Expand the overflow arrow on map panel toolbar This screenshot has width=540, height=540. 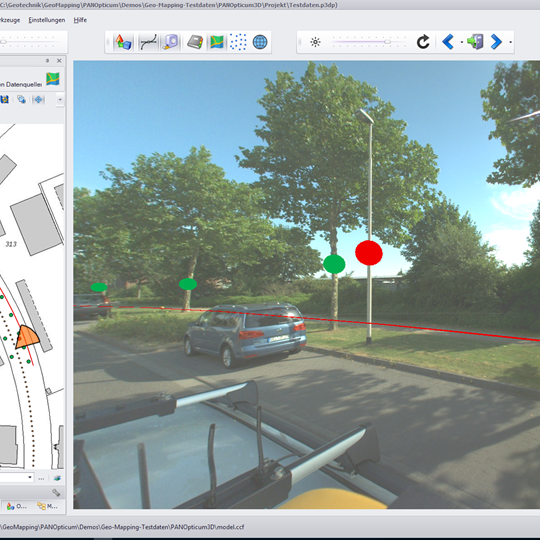(60, 100)
